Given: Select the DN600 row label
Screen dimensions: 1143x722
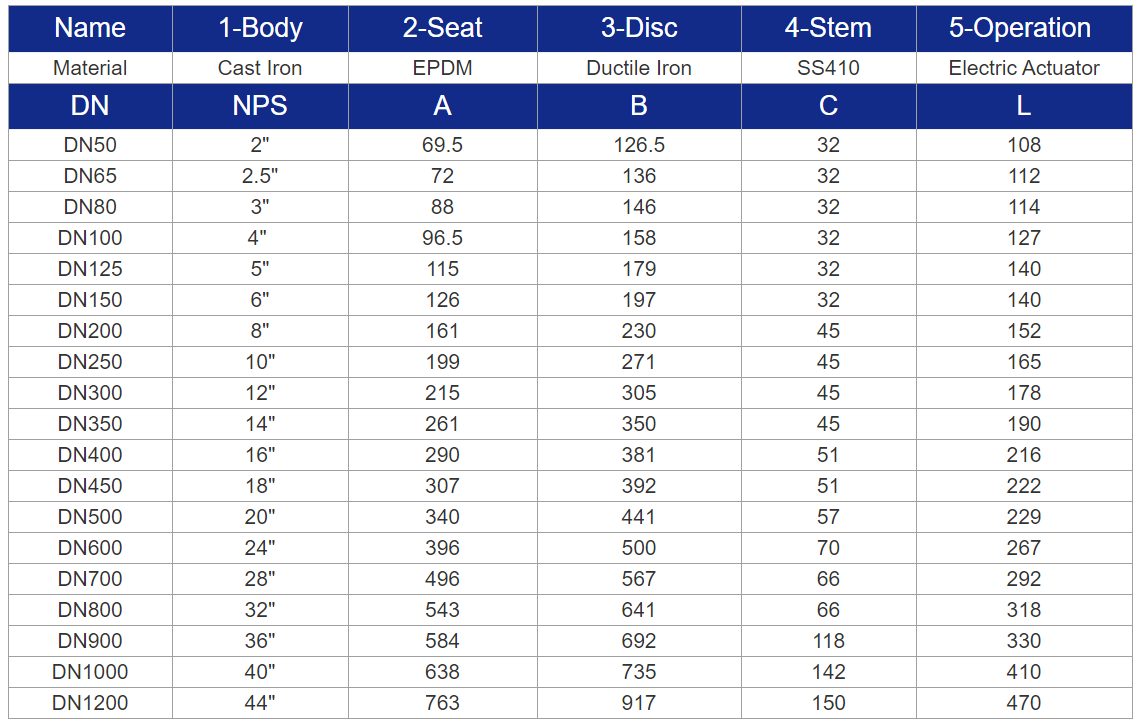Looking at the screenshot, I should 90,548.
